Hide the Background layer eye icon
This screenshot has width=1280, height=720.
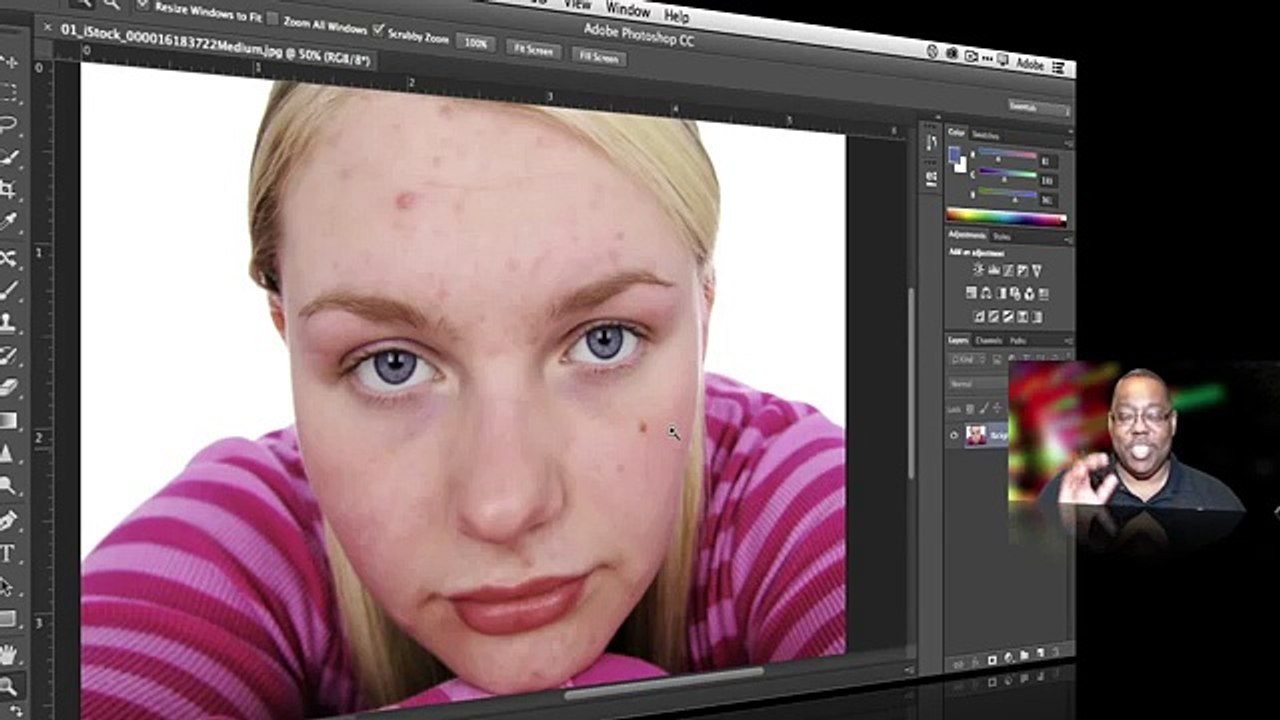coord(954,435)
